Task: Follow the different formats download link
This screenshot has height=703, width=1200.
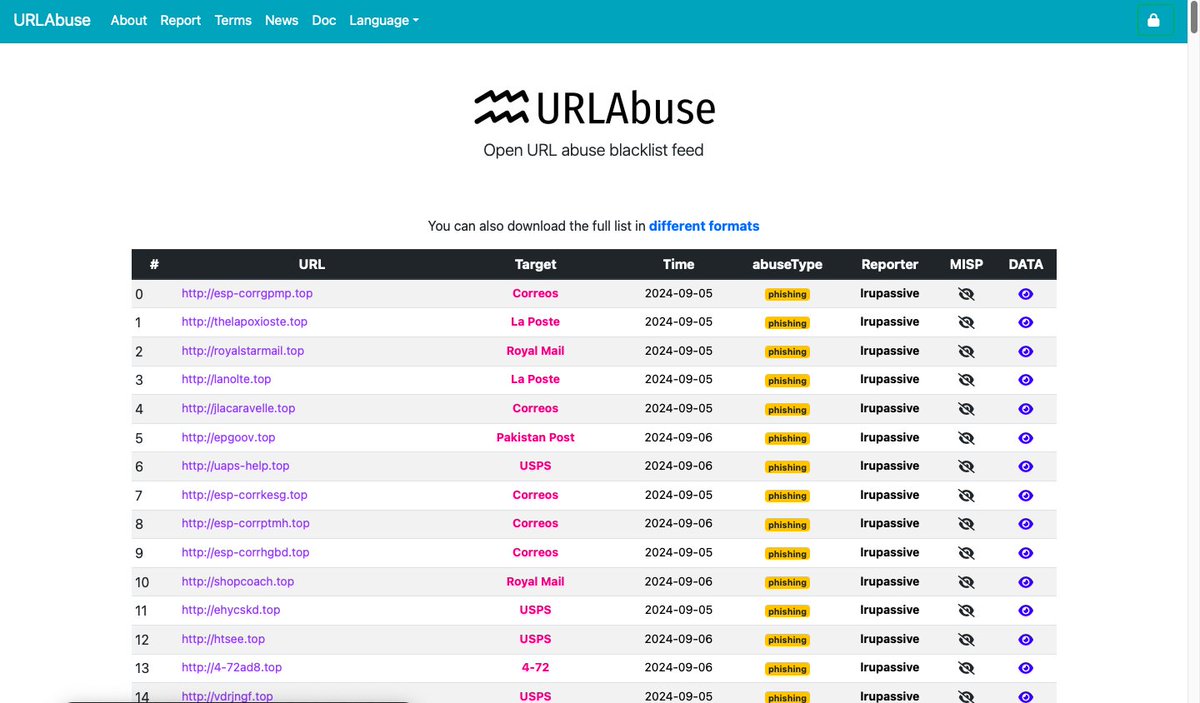Action: pyautogui.click(x=704, y=226)
